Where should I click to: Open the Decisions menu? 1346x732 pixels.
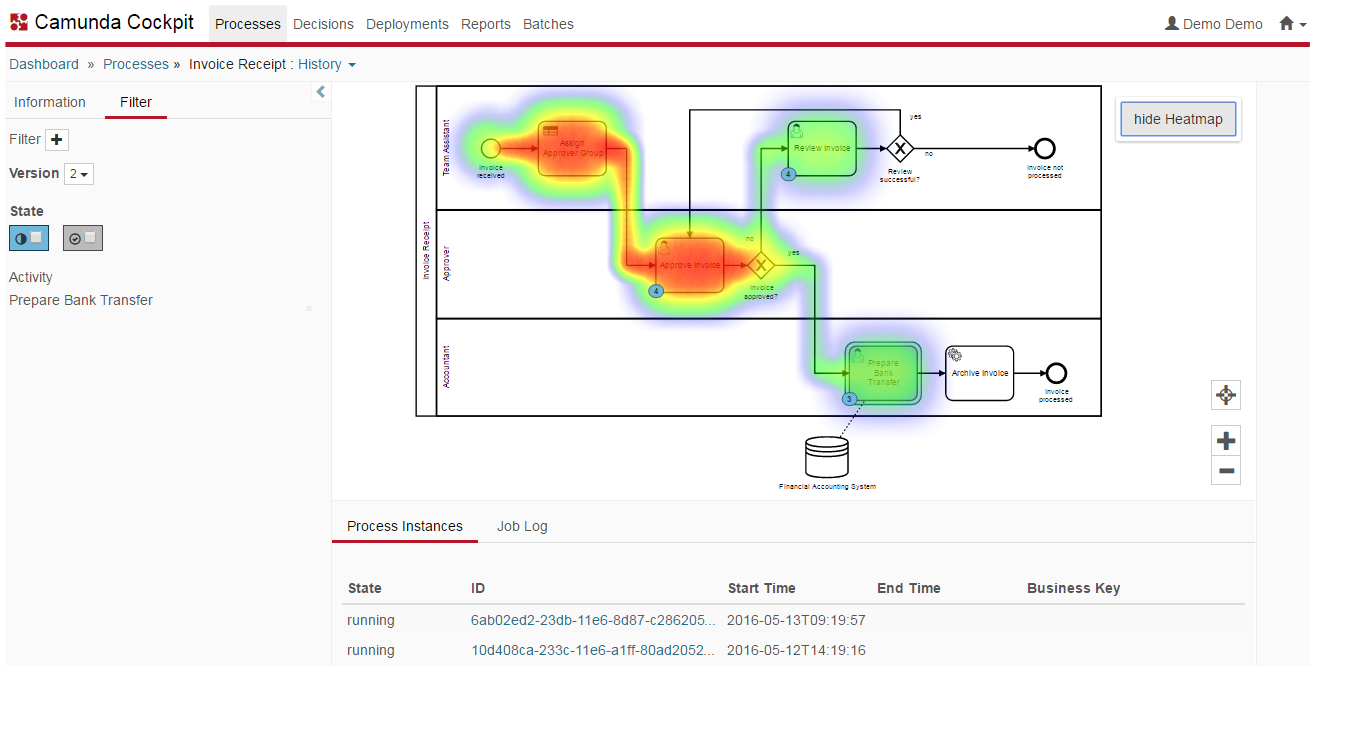(324, 24)
